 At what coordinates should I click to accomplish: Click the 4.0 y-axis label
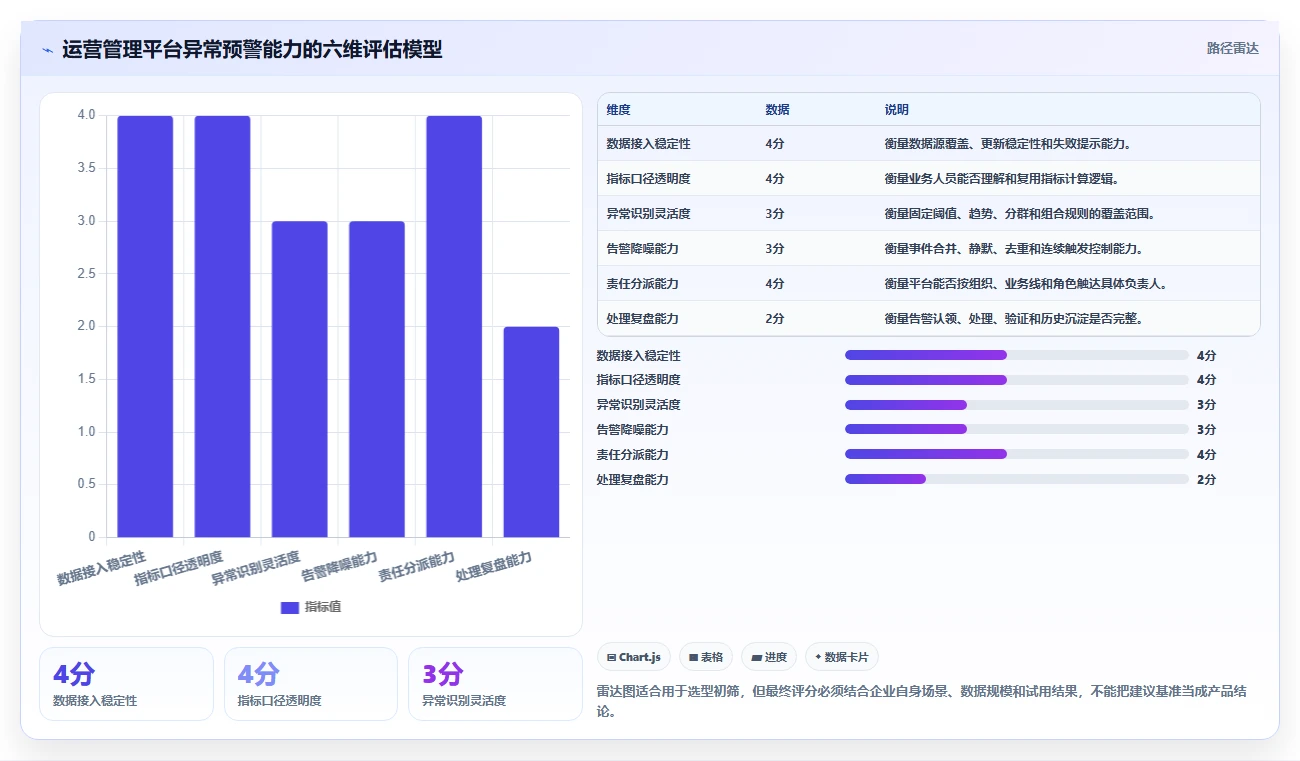pos(87,115)
